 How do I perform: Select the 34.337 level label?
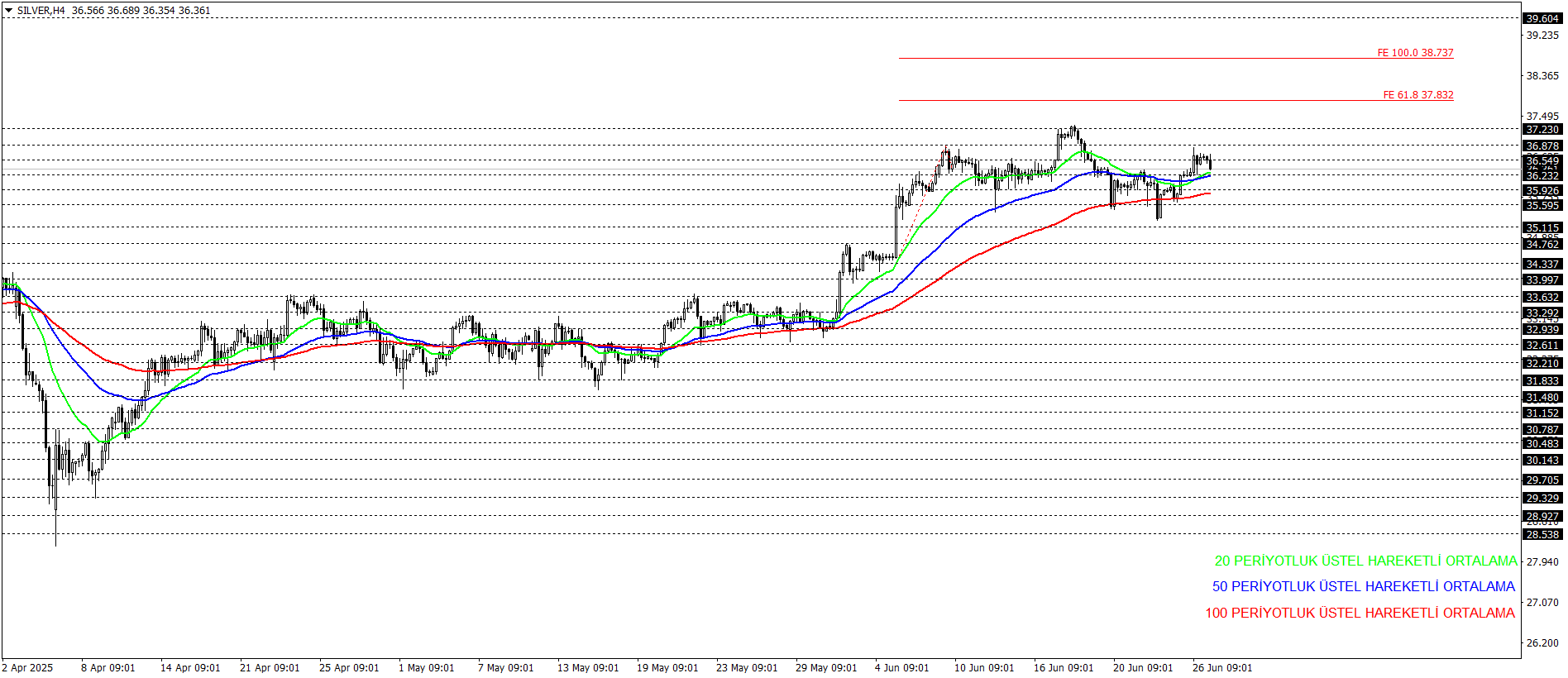coord(1542,264)
